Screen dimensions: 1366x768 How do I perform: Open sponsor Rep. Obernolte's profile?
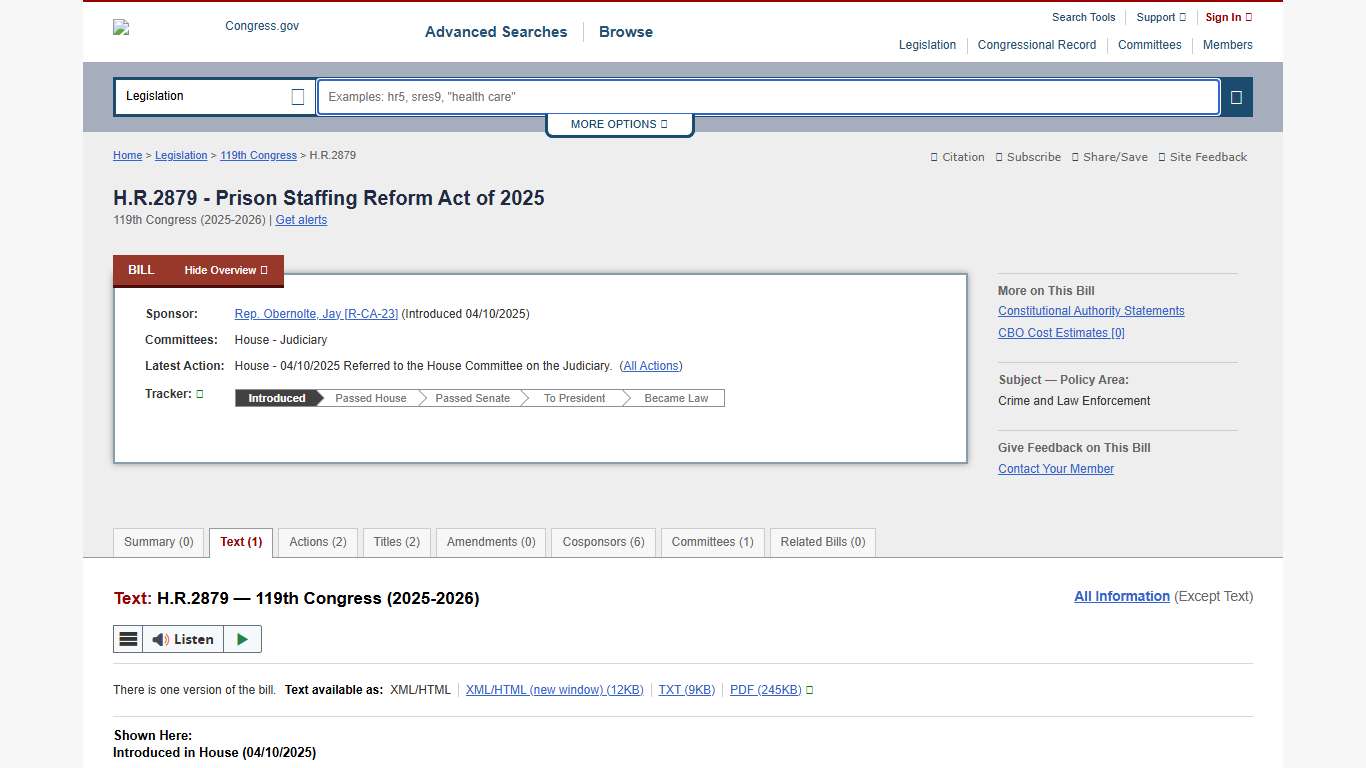(x=316, y=313)
